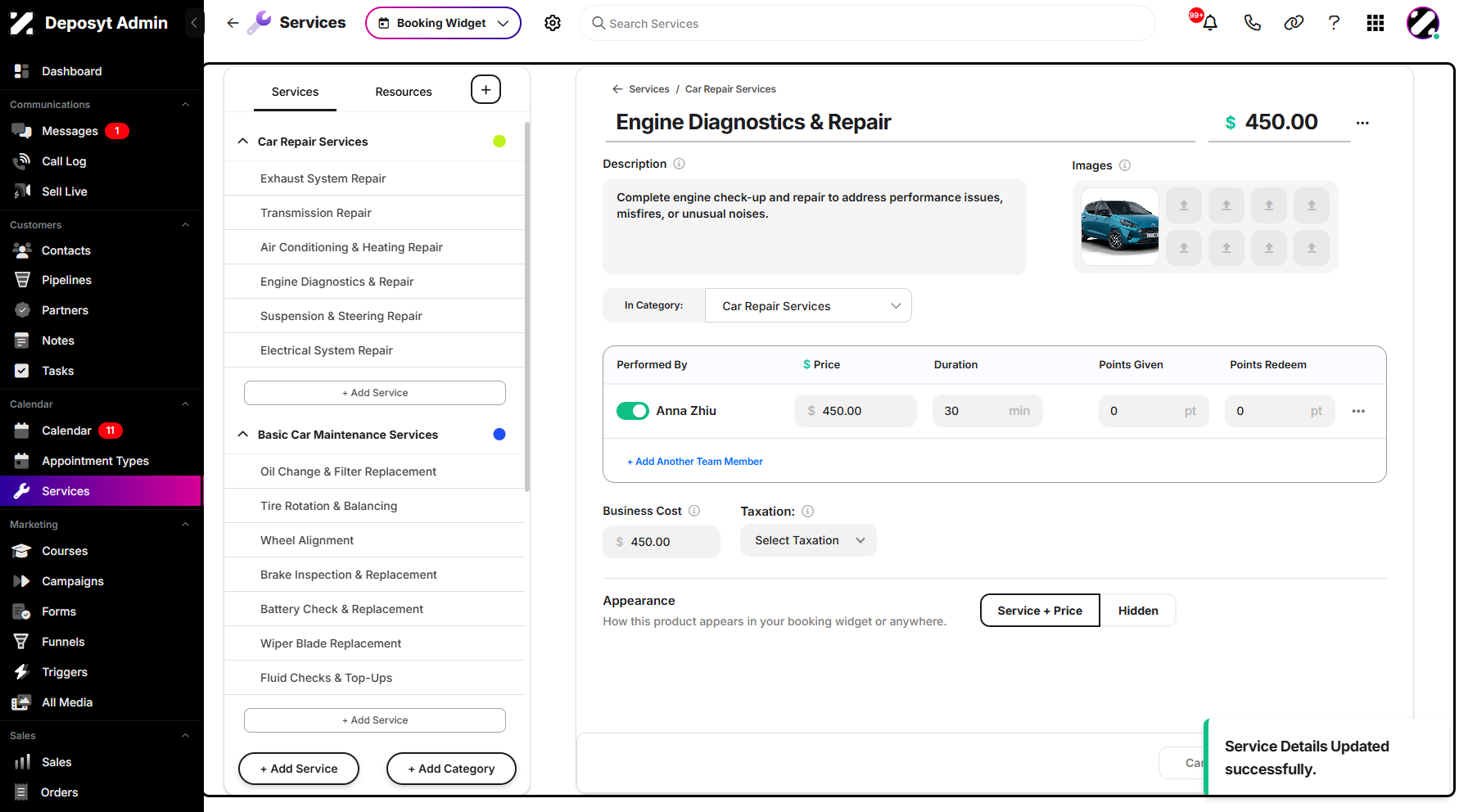
Task: Open the apps grid menu
Action: point(1375,23)
